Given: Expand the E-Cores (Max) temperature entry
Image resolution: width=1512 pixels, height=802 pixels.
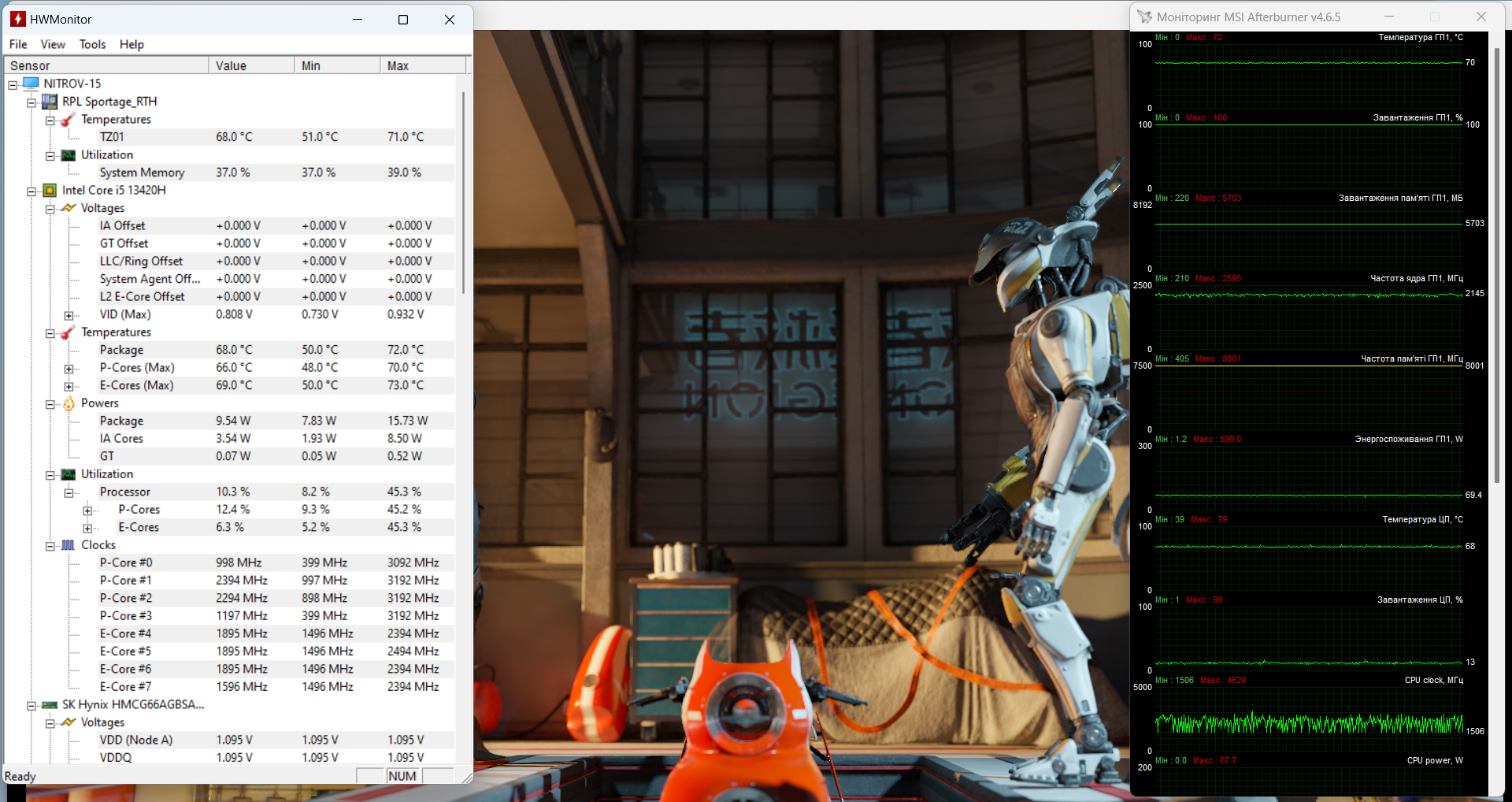Looking at the screenshot, I should point(69,386).
